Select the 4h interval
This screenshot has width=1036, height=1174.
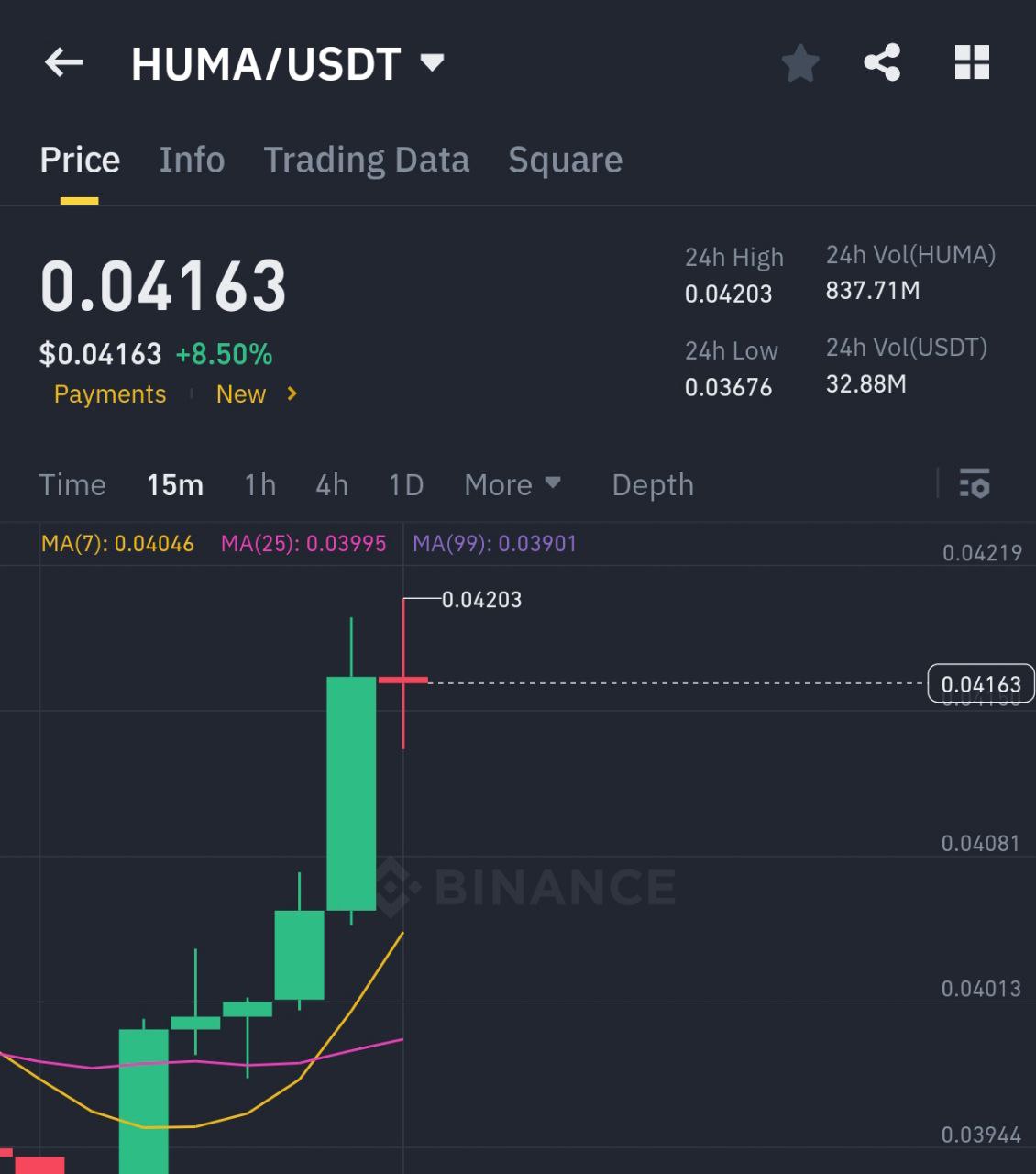[x=332, y=484]
